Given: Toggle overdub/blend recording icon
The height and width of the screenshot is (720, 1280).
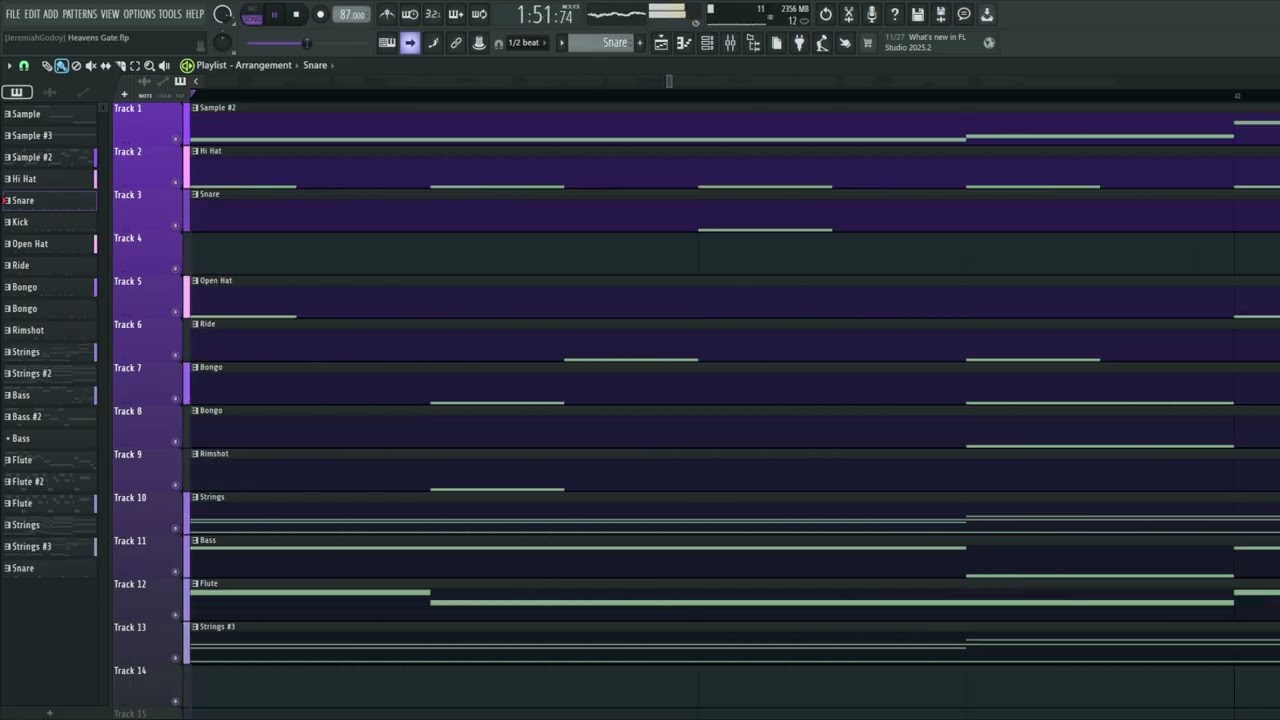Looking at the screenshot, I should pos(456,14).
